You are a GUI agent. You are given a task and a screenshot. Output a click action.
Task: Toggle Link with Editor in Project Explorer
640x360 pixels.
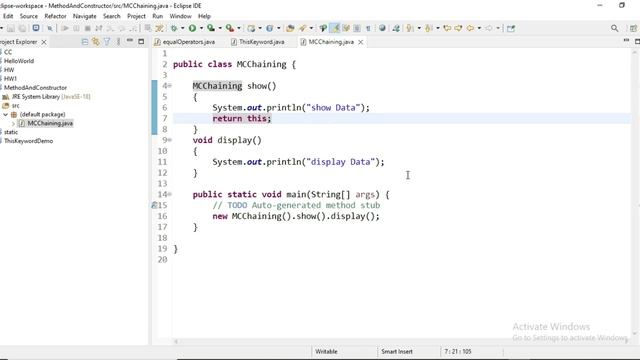(x=96, y=42)
